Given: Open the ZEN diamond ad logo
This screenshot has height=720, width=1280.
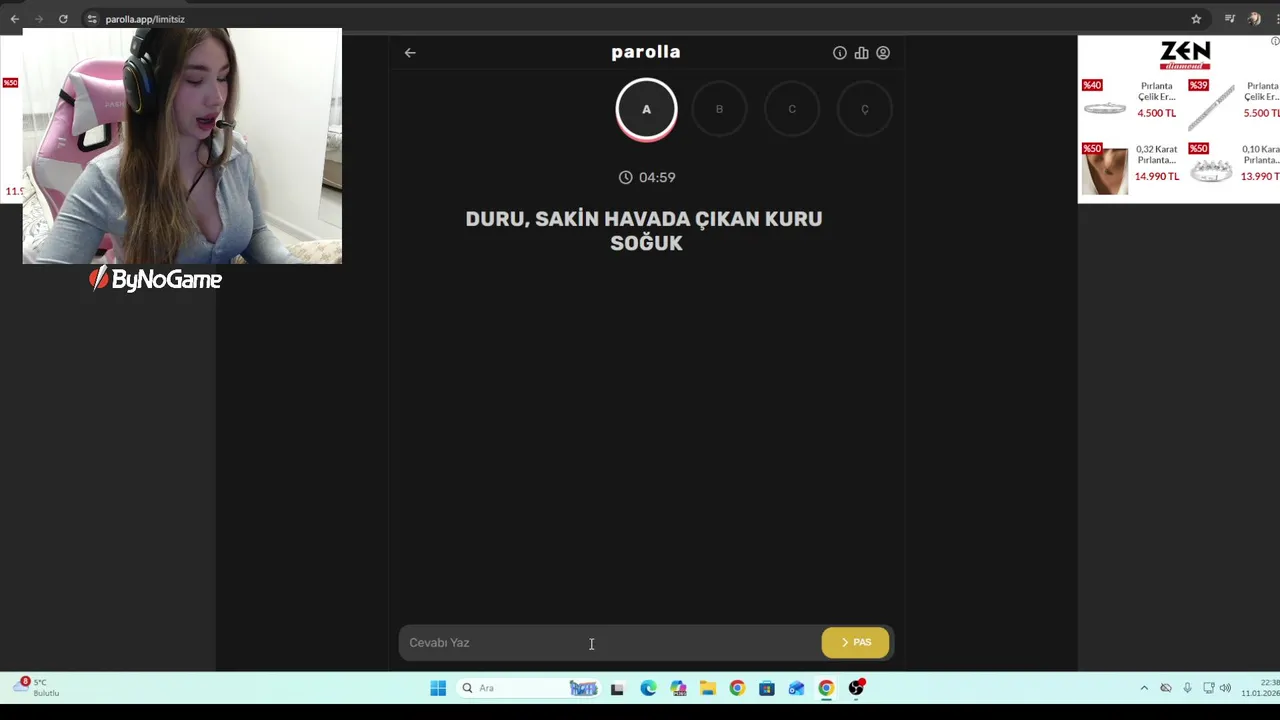Looking at the screenshot, I should pyautogui.click(x=1185, y=55).
